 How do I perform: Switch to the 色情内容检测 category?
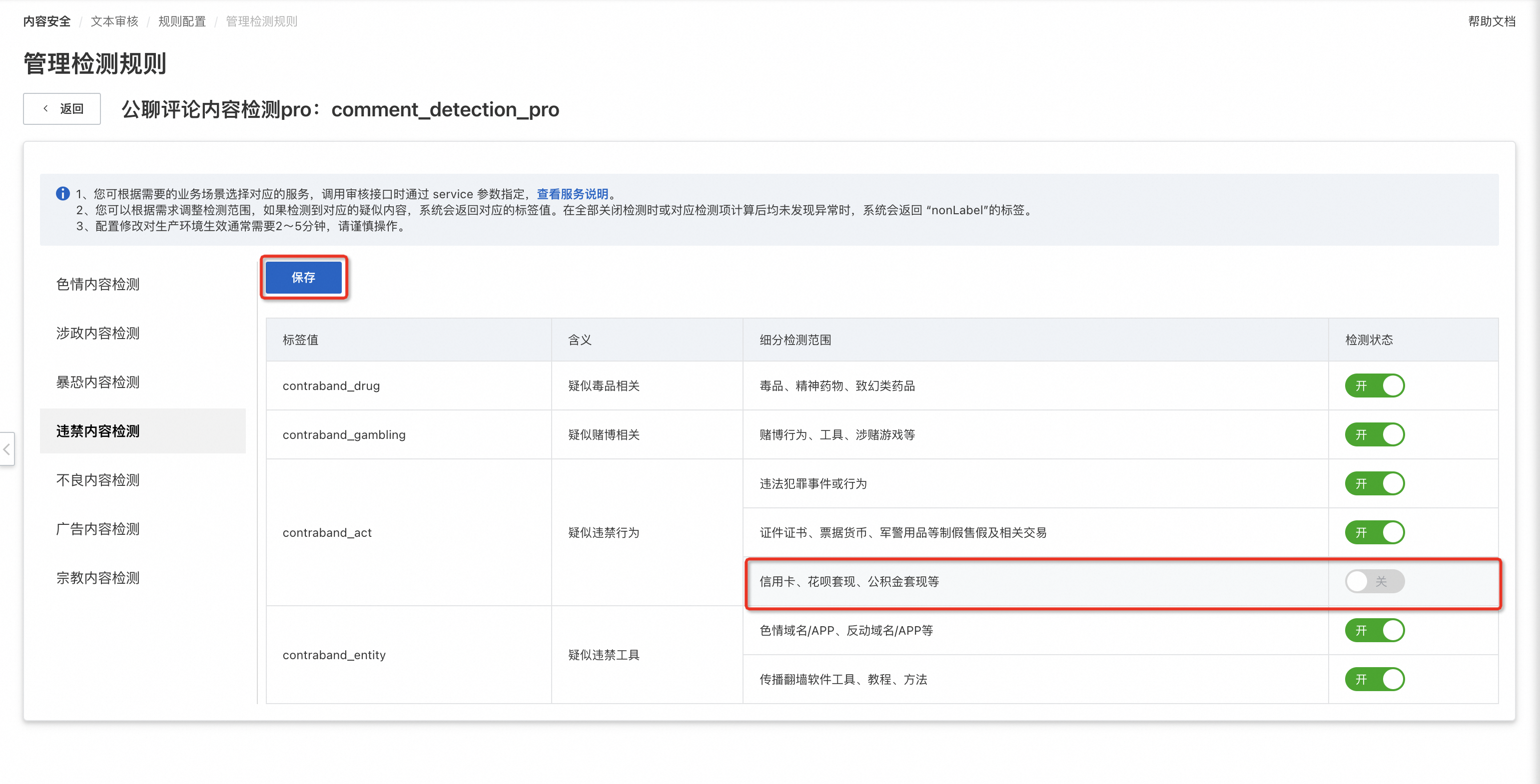click(x=97, y=284)
